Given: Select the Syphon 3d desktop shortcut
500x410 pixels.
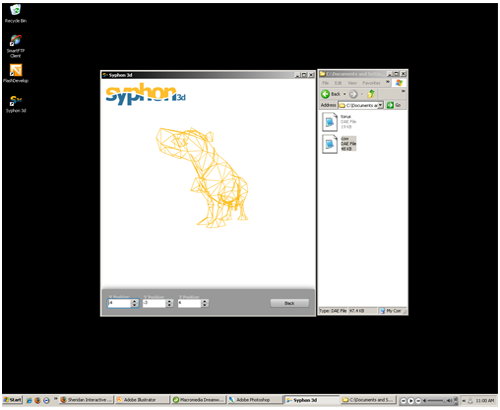Looking at the screenshot, I should [16, 104].
